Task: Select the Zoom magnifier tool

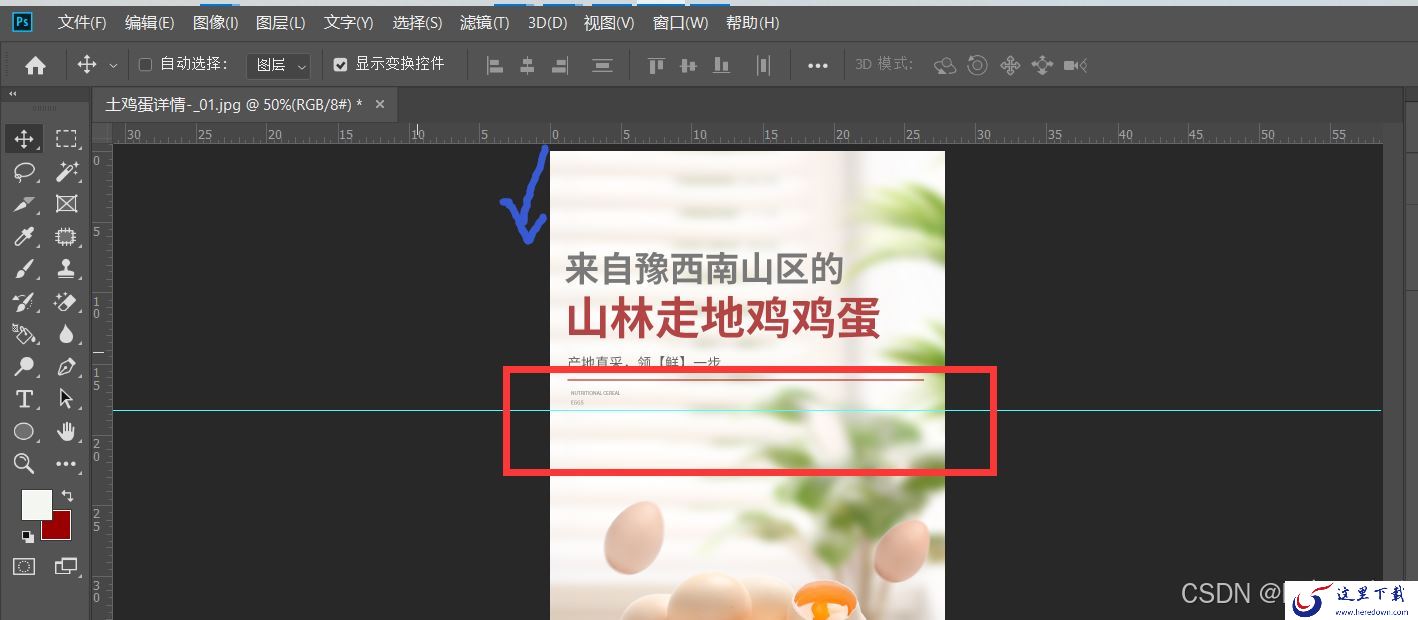Action: [24, 464]
